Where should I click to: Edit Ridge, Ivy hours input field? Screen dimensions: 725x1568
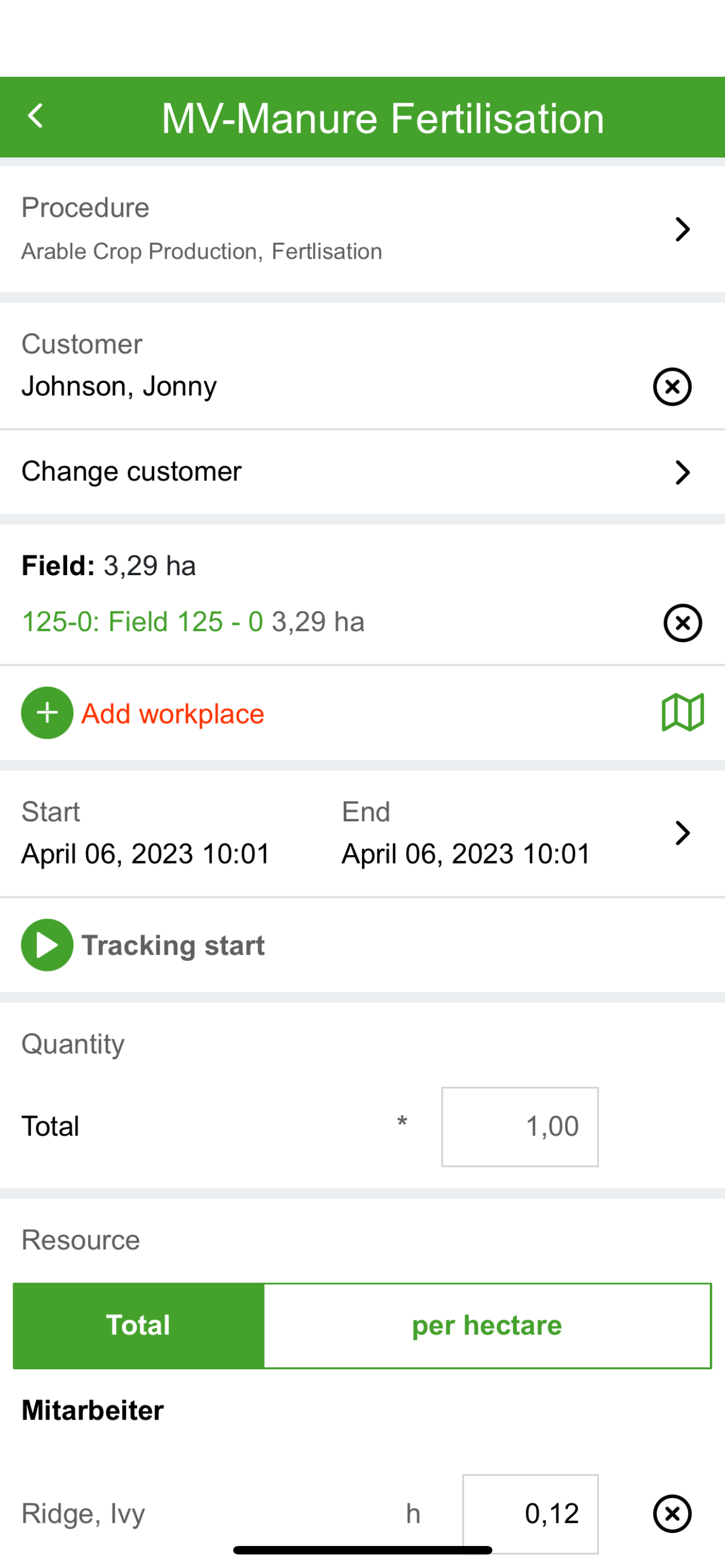[530, 1513]
